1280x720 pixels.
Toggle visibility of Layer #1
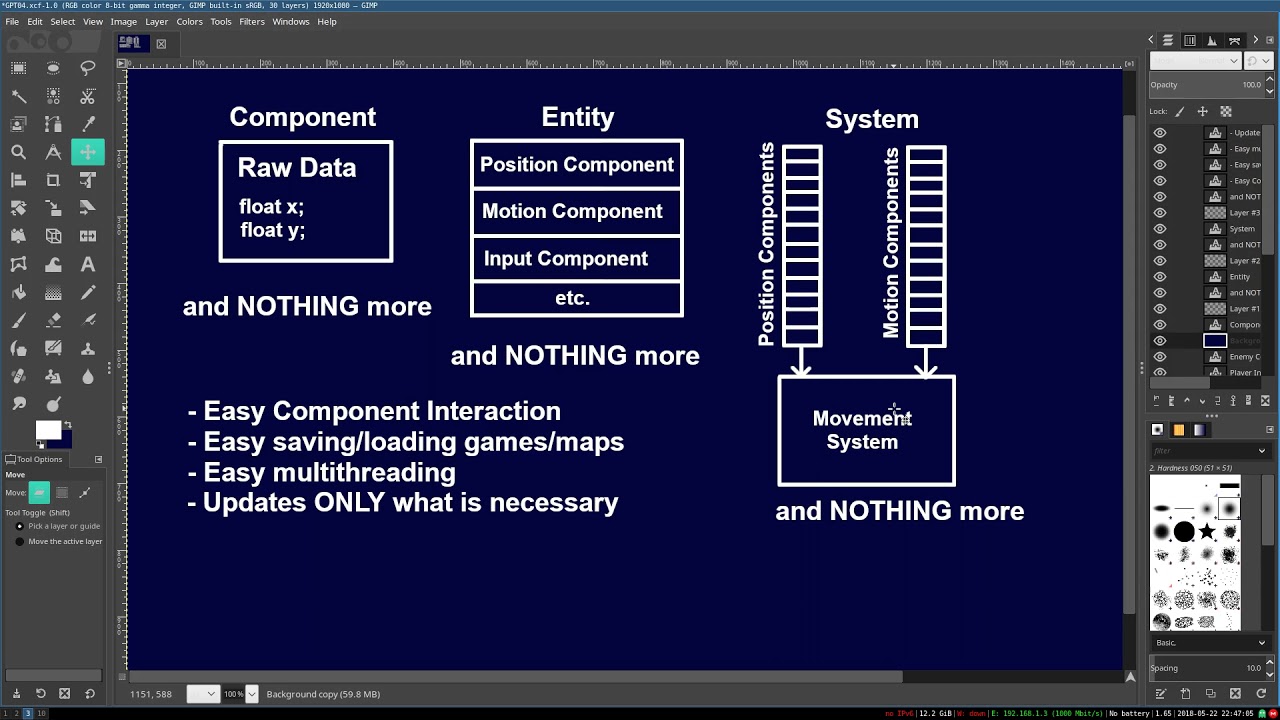[1160, 308]
